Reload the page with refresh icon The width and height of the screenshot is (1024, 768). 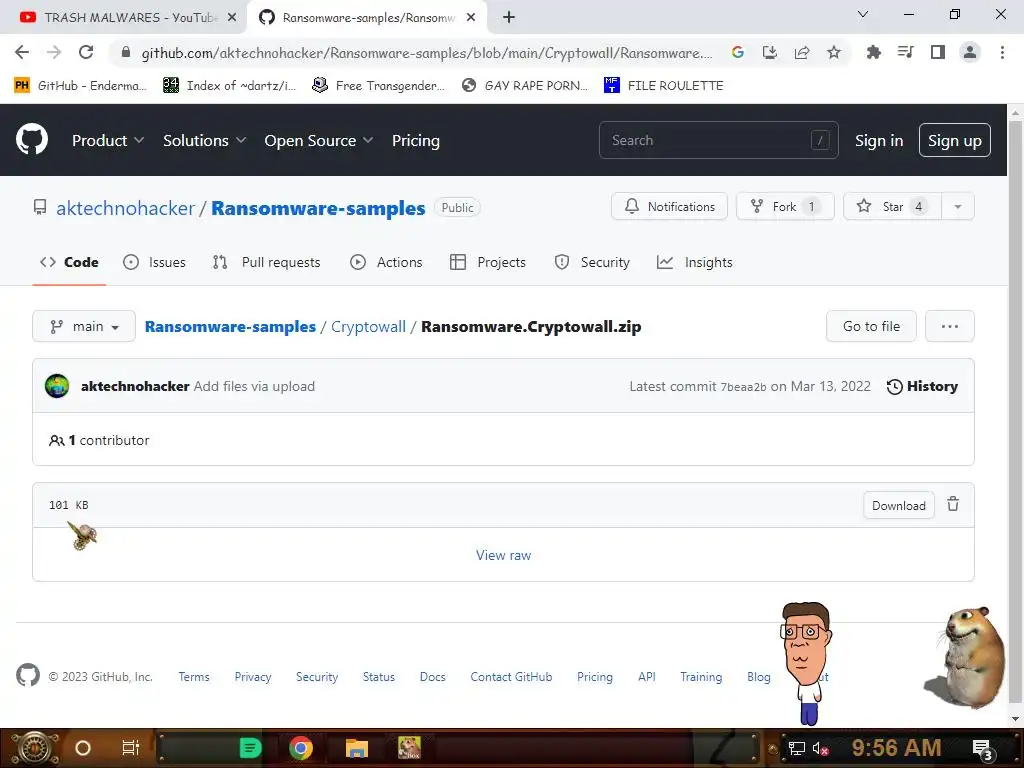86,52
